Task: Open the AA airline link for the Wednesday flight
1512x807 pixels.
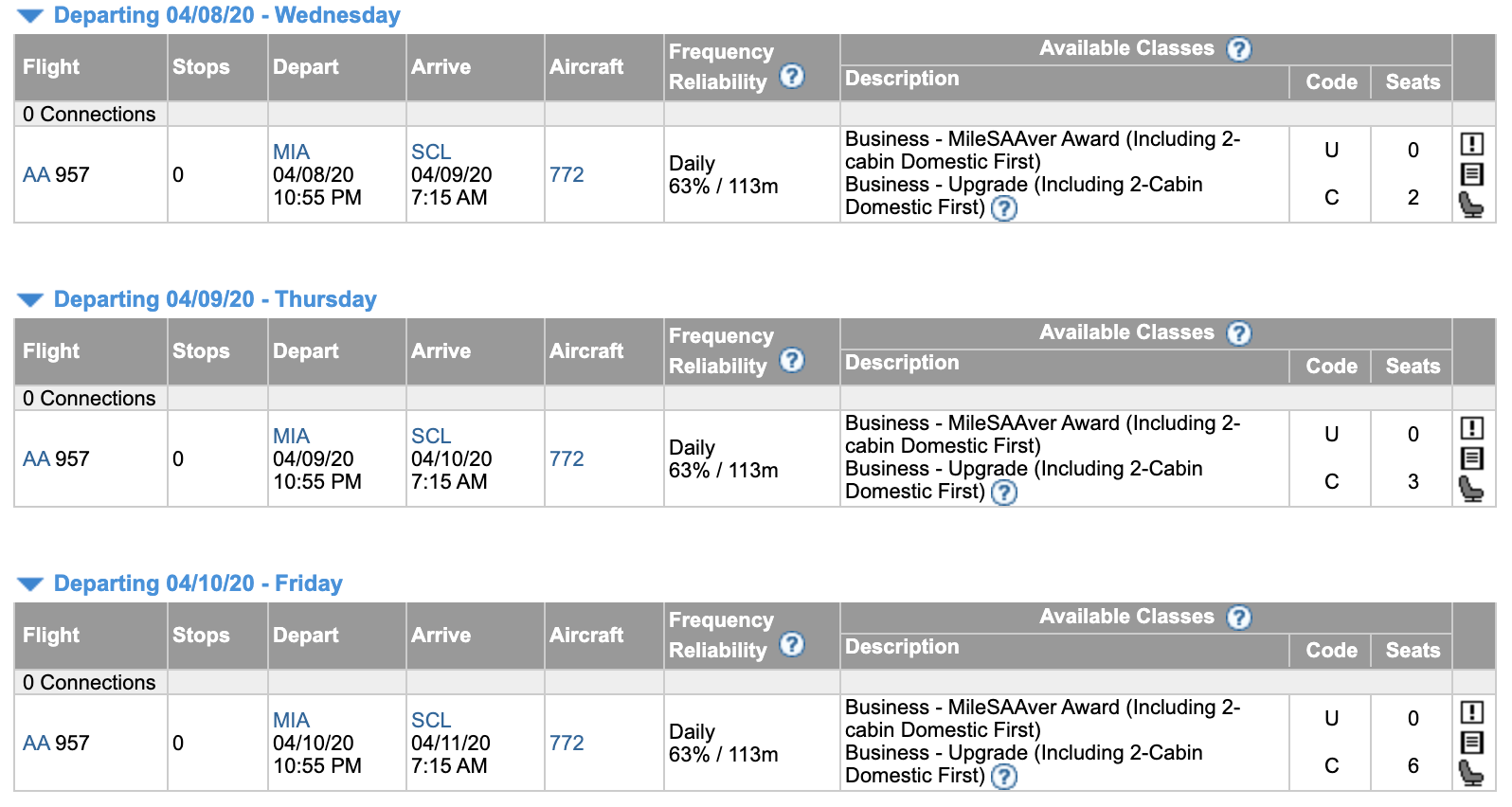Action: 36,175
